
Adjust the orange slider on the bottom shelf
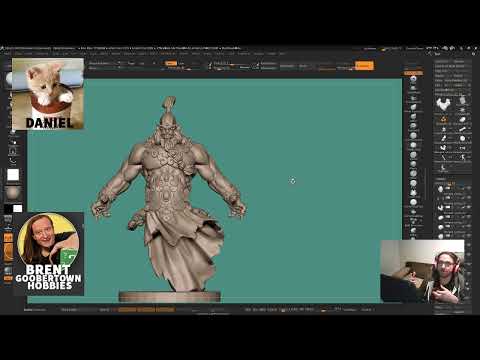(146, 310)
